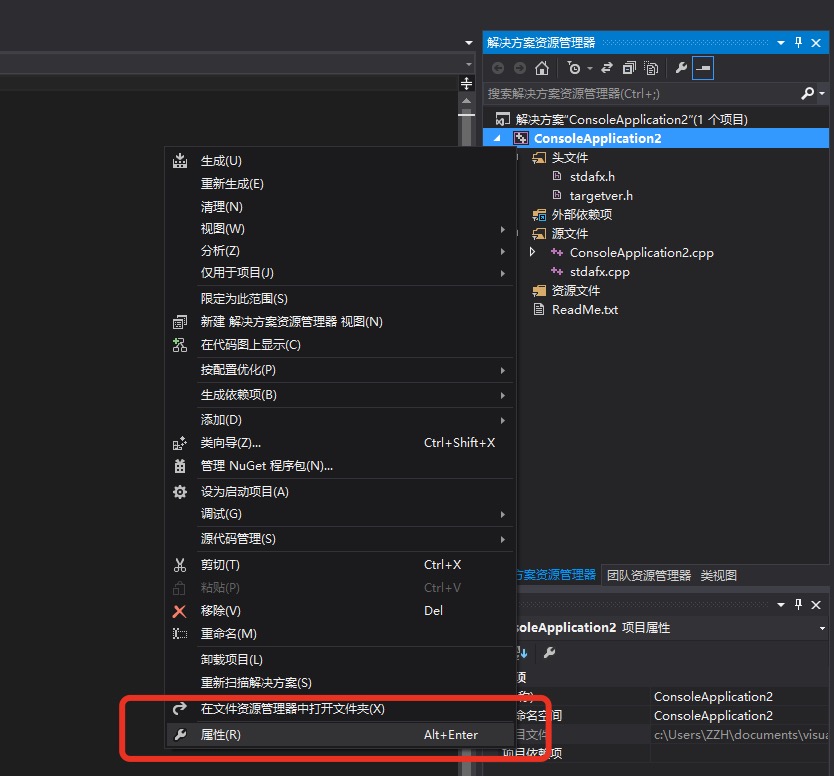Click the Solution Explorer search field
The height and width of the screenshot is (776, 834).
tap(641, 94)
